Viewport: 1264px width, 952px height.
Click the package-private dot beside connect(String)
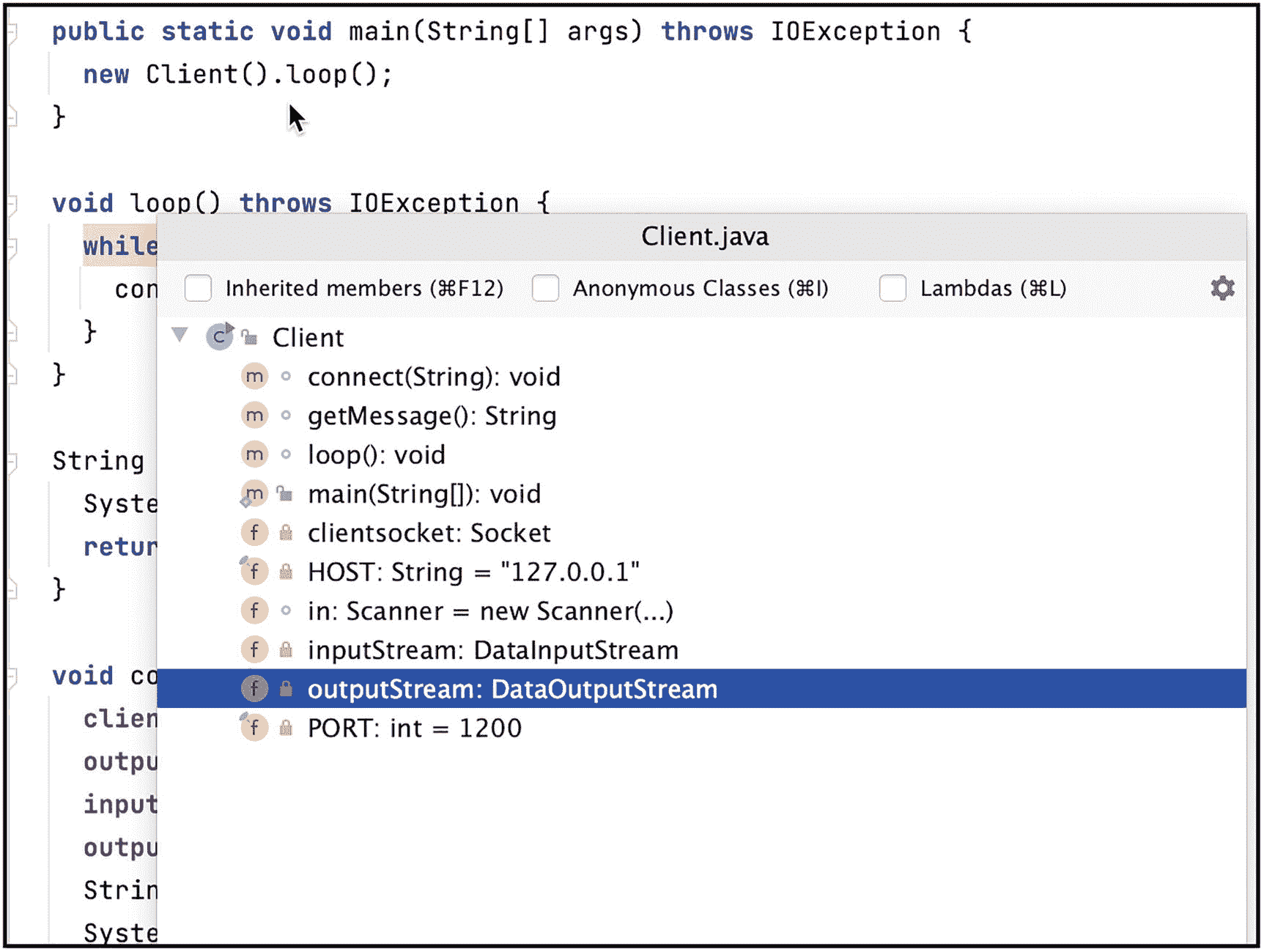(286, 377)
